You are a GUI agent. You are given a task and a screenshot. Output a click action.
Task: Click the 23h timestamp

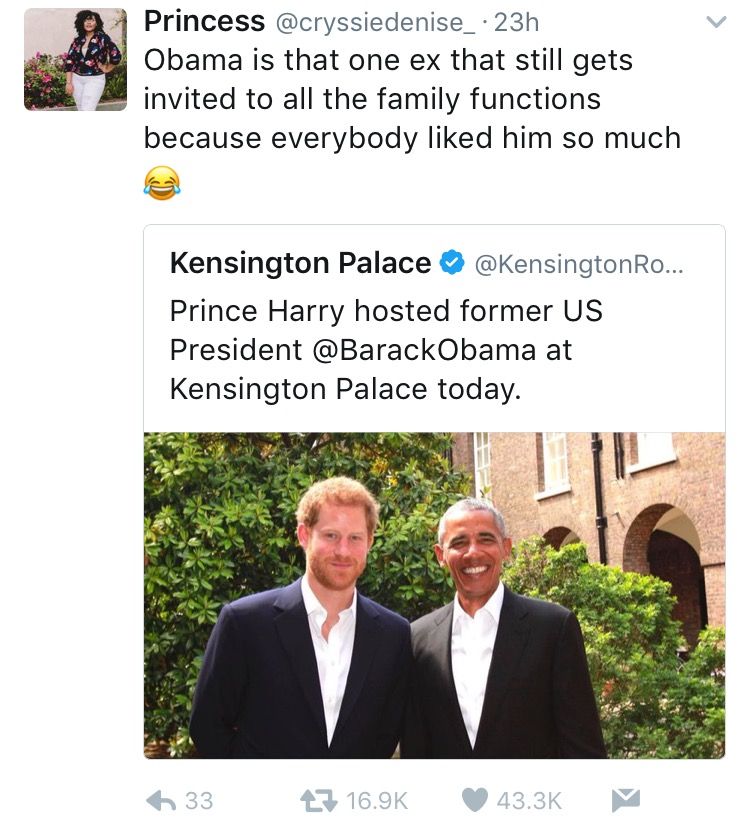[x=517, y=22]
